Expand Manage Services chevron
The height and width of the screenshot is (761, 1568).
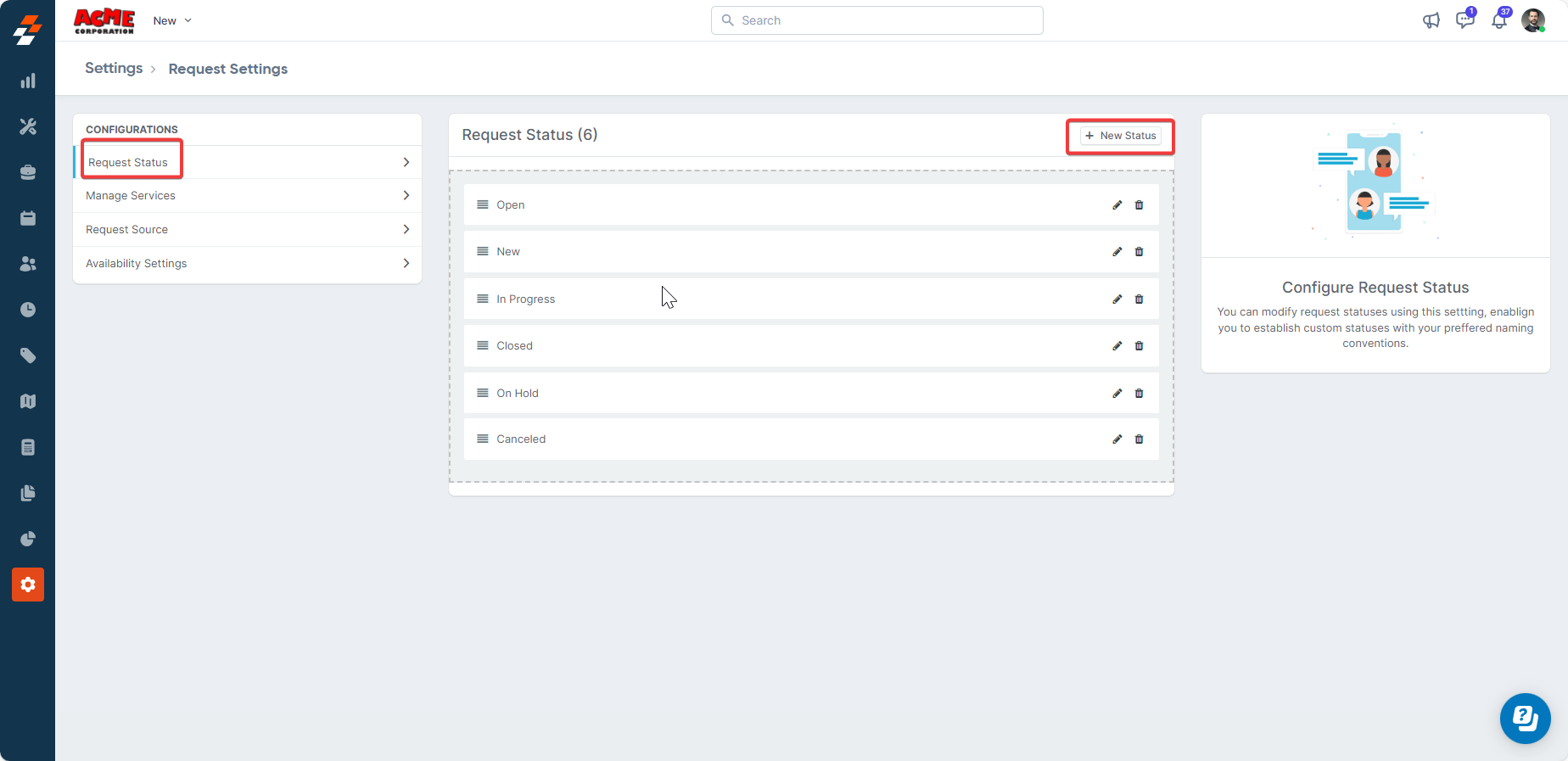[406, 196]
